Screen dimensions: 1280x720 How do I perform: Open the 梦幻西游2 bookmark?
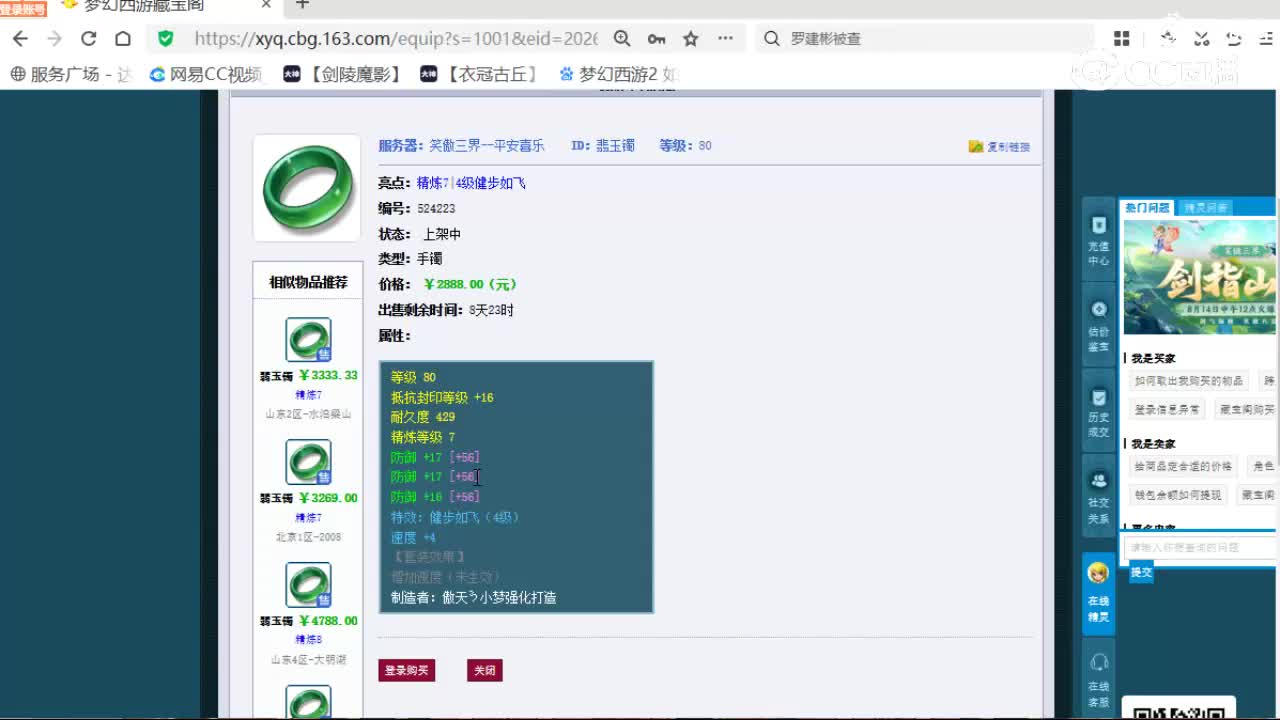(x=618, y=74)
